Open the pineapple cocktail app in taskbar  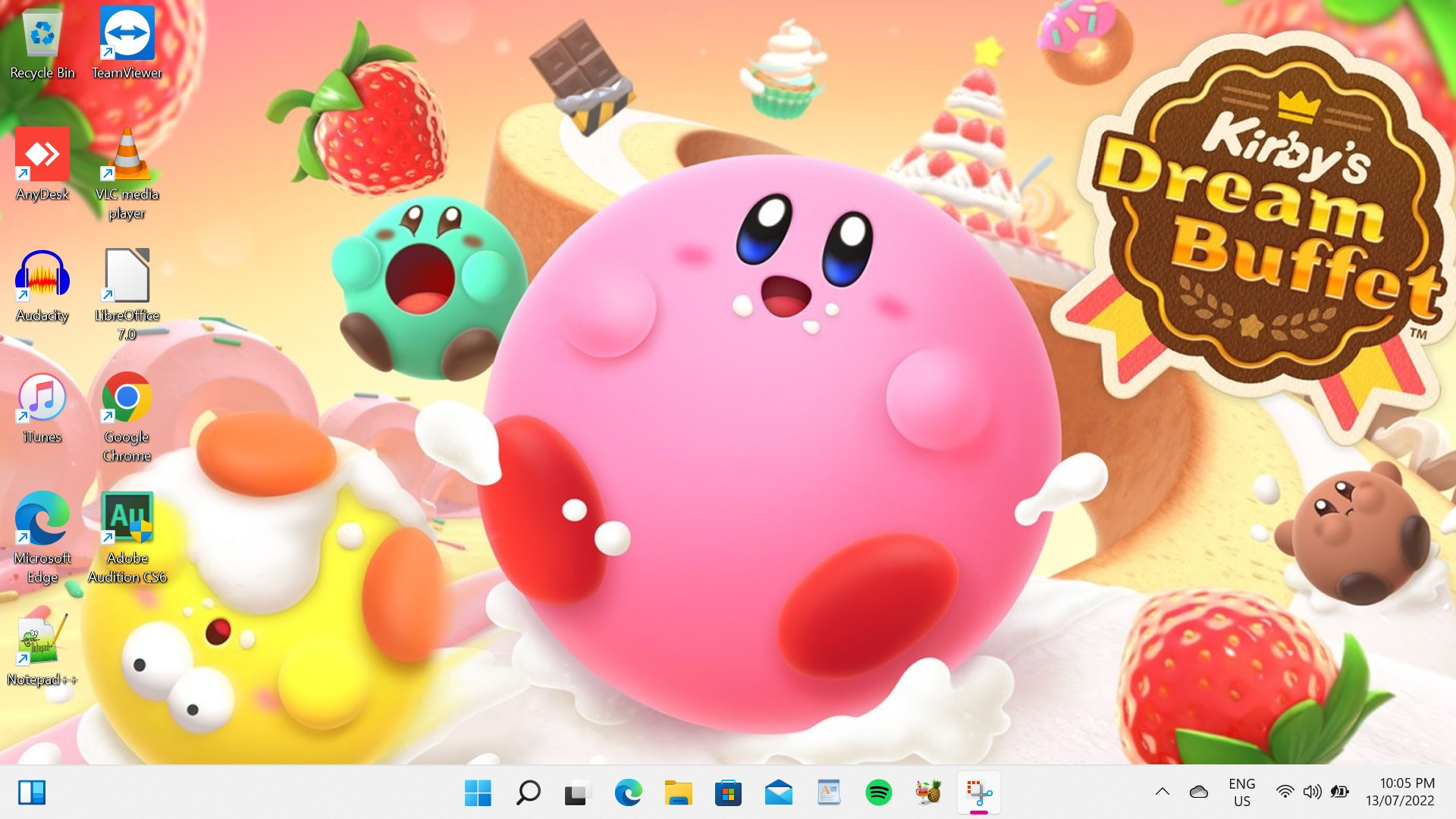928,792
